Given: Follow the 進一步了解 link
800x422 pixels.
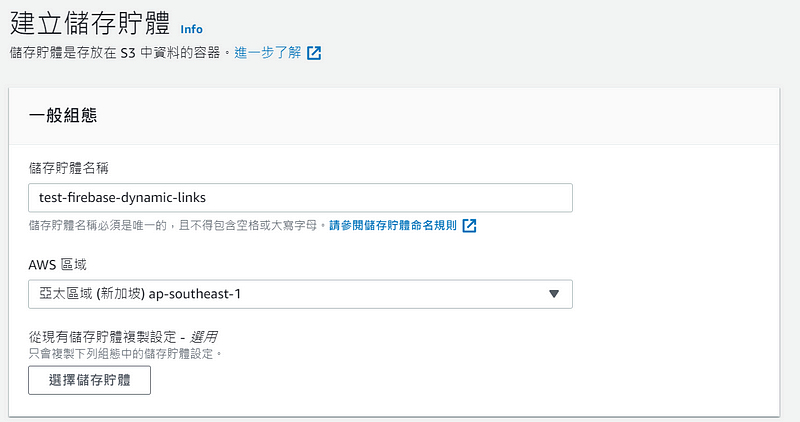Looking at the screenshot, I should tap(267, 53).
